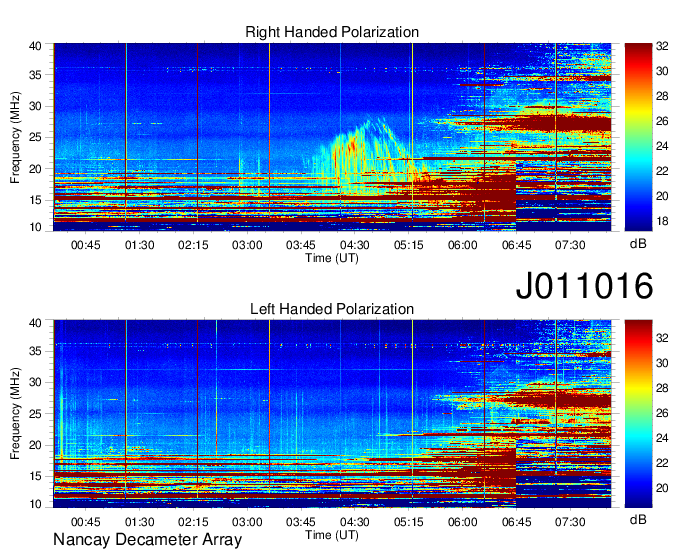This screenshot has width=680, height=552.
Task: Click the 35 MHz tick of Right Handed plot
Action: [x=35, y=75]
